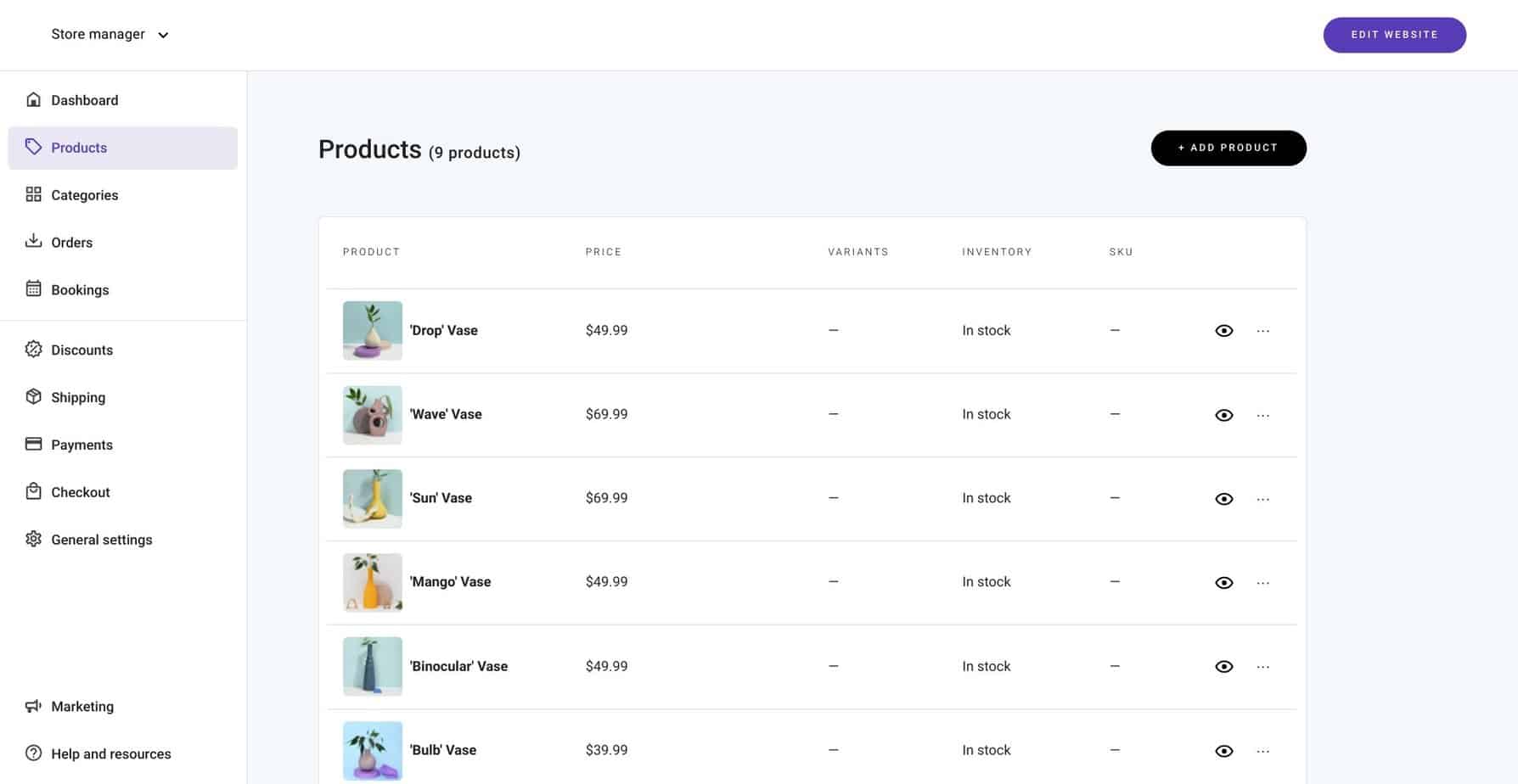Open more options for 'Sun' Vase
Image resolution: width=1518 pixels, height=784 pixels.
coord(1262,499)
